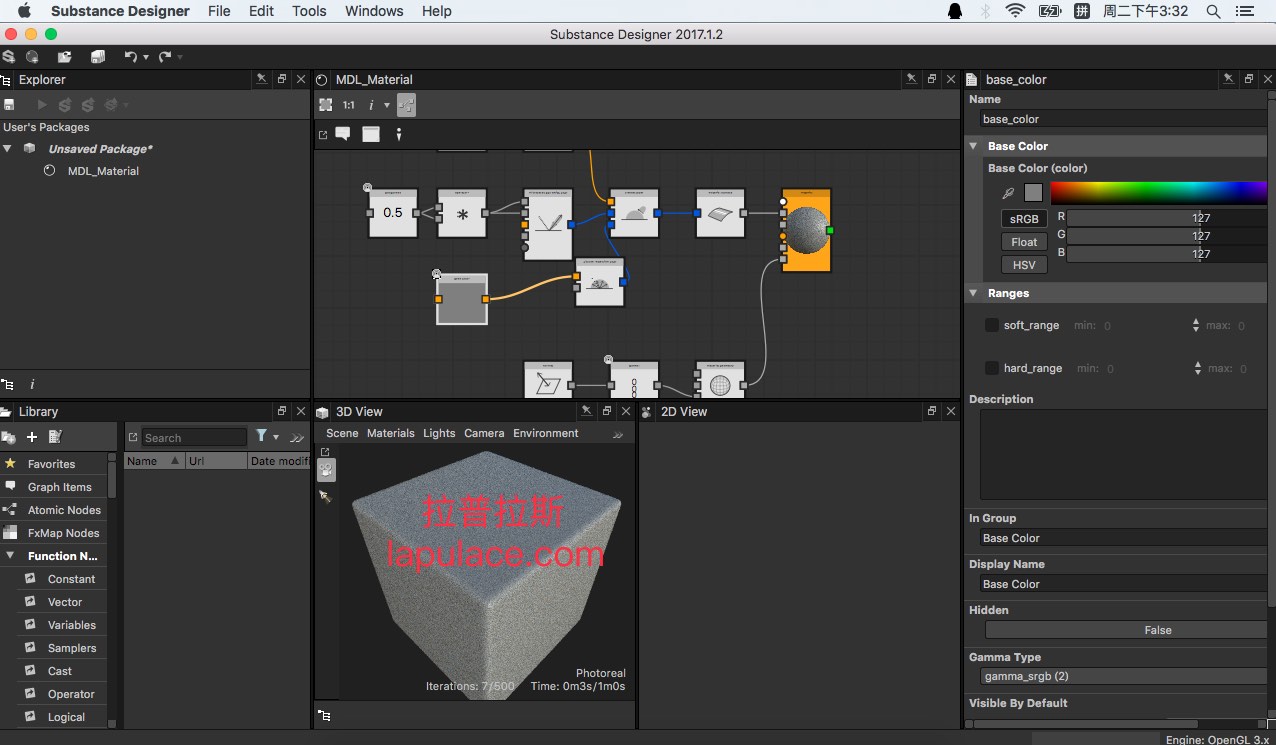This screenshot has height=745, width=1276.
Task: Click the graph info 'i' icon
Action: click(372, 104)
